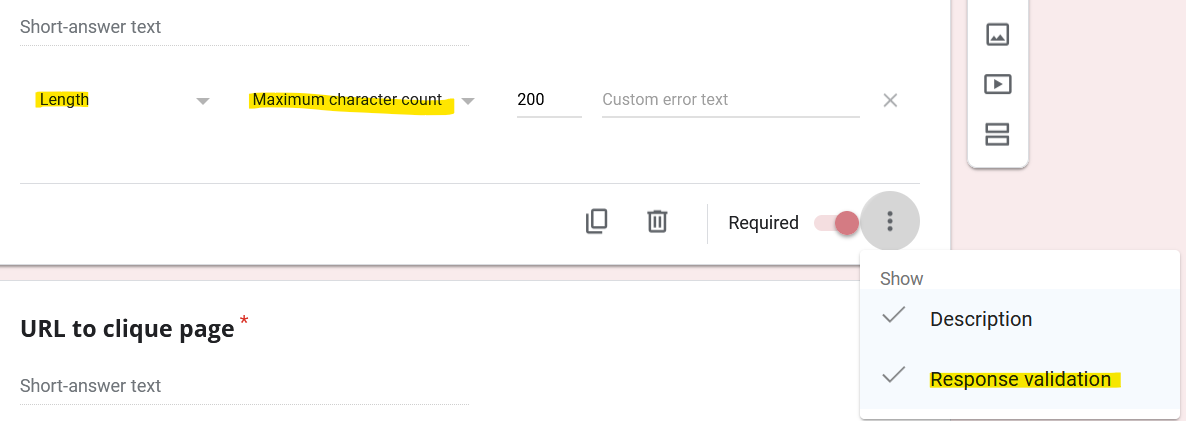This screenshot has height=421, width=1186.
Task: Select Description in the Show menu
Action: [x=981, y=320]
